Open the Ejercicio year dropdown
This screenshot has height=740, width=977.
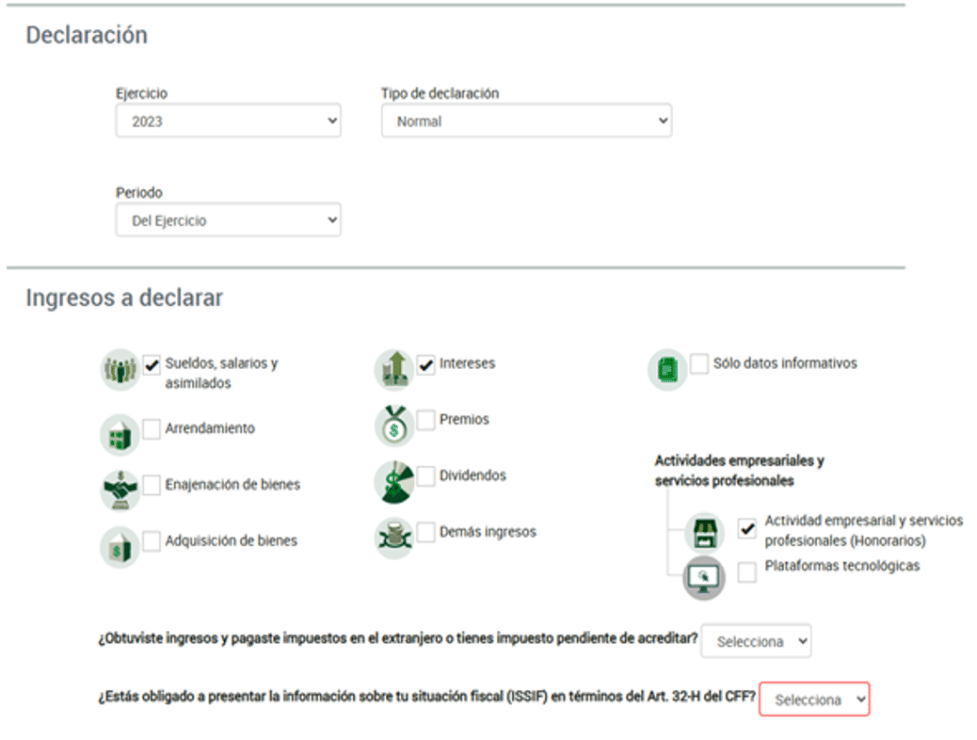228,122
